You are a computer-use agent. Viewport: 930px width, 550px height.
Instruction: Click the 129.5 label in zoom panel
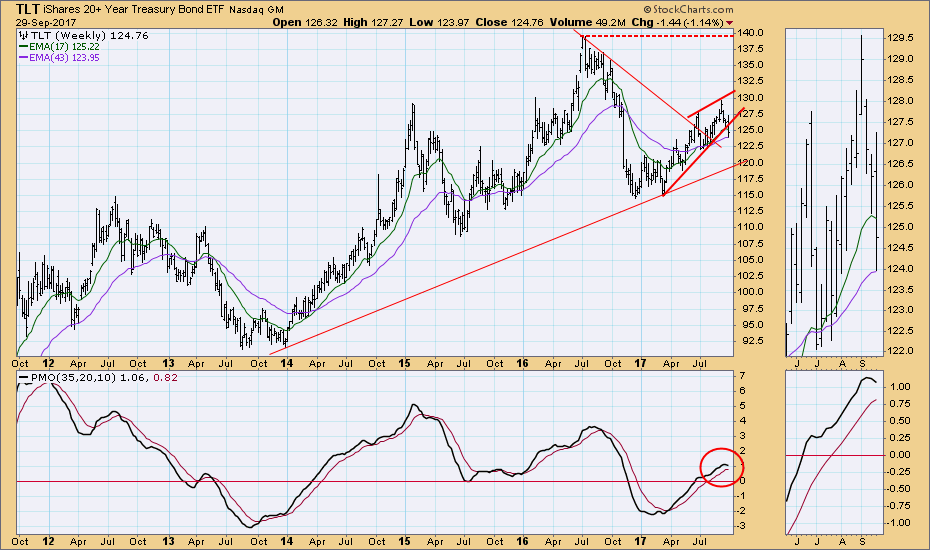coord(899,37)
